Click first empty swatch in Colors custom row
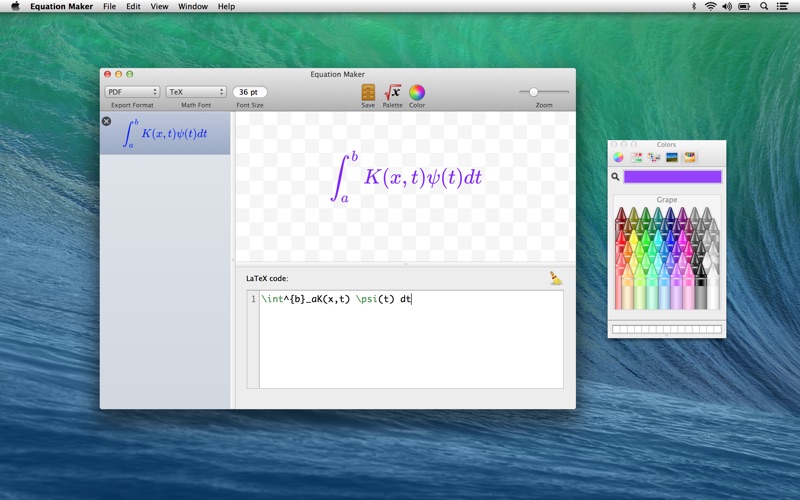This screenshot has height=500, width=800. pyautogui.click(x=616, y=329)
